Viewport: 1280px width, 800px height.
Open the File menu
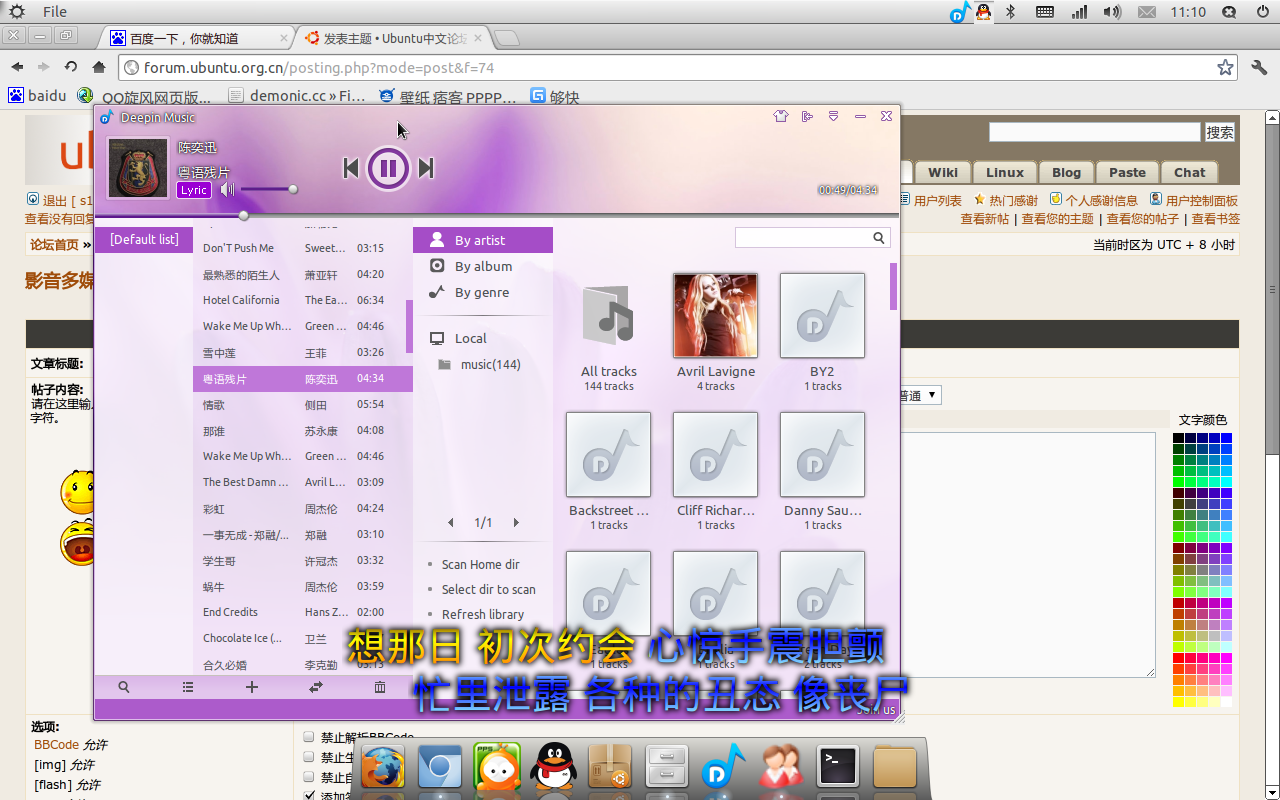(x=55, y=12)
